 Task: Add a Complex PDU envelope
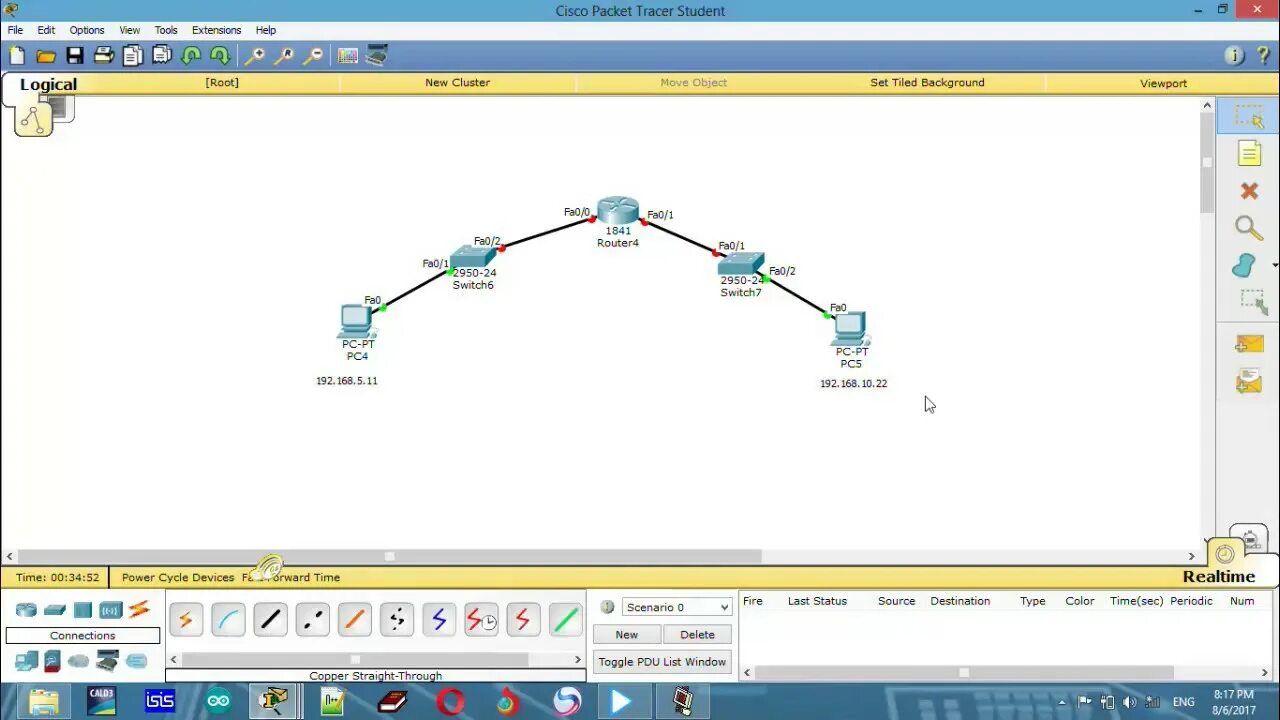(1249, 381)
